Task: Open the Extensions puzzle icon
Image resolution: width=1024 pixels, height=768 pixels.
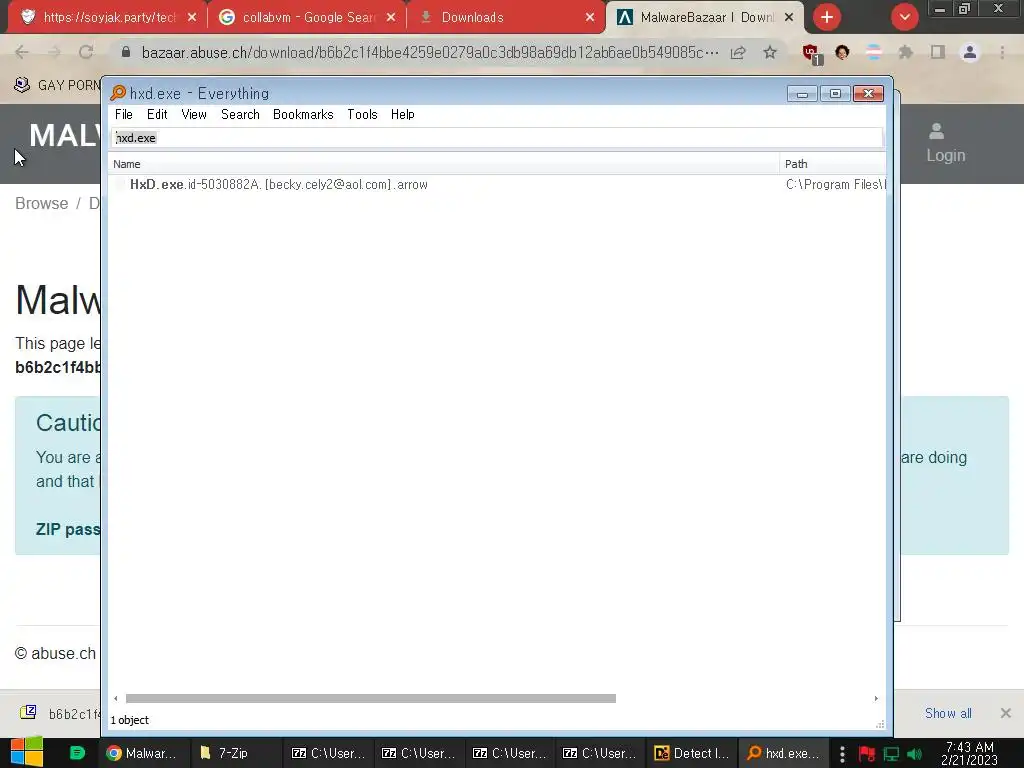Action: pos(905,52)
